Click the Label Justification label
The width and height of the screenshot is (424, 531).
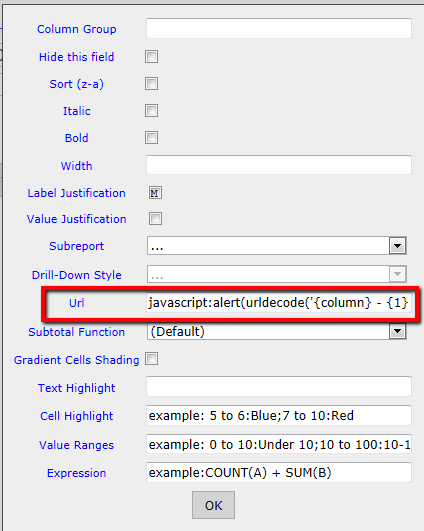(x=77, y=193)
